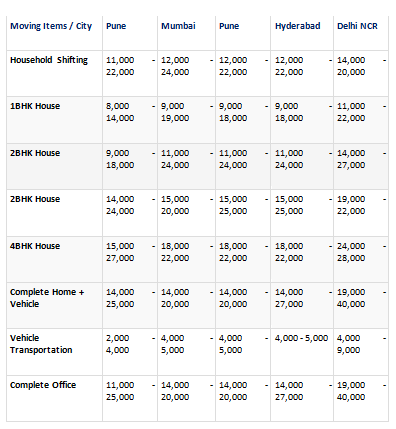Click Complete Home + Vehicle price '14,000 - 25,000'
The width and height of the screenshot is (396, 429).
tap(130, 298)
